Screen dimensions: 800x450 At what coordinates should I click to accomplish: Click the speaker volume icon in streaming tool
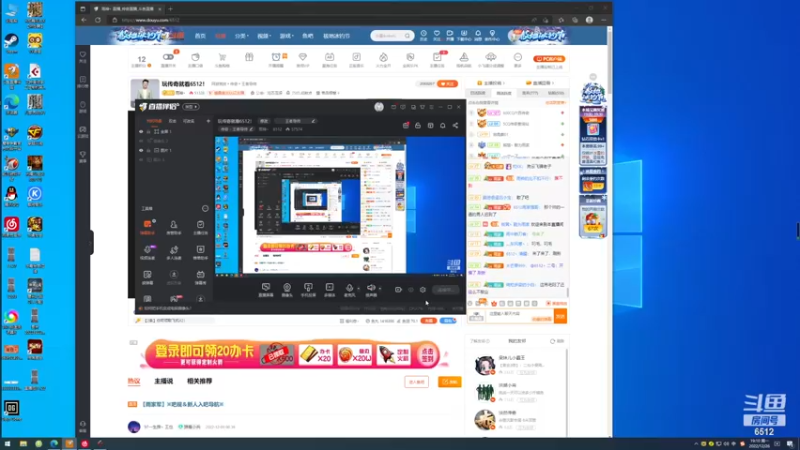[371, 288]
